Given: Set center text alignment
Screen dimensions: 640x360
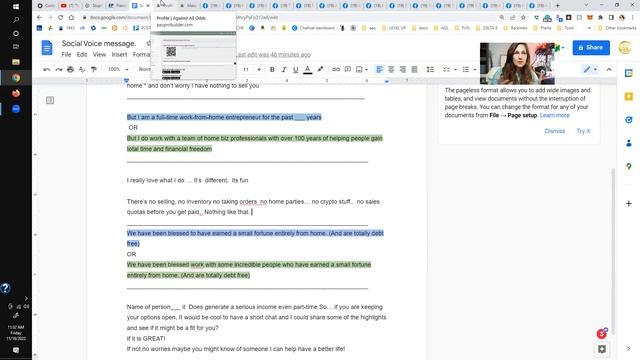Looking at the screenshot, I should [391, 69].
